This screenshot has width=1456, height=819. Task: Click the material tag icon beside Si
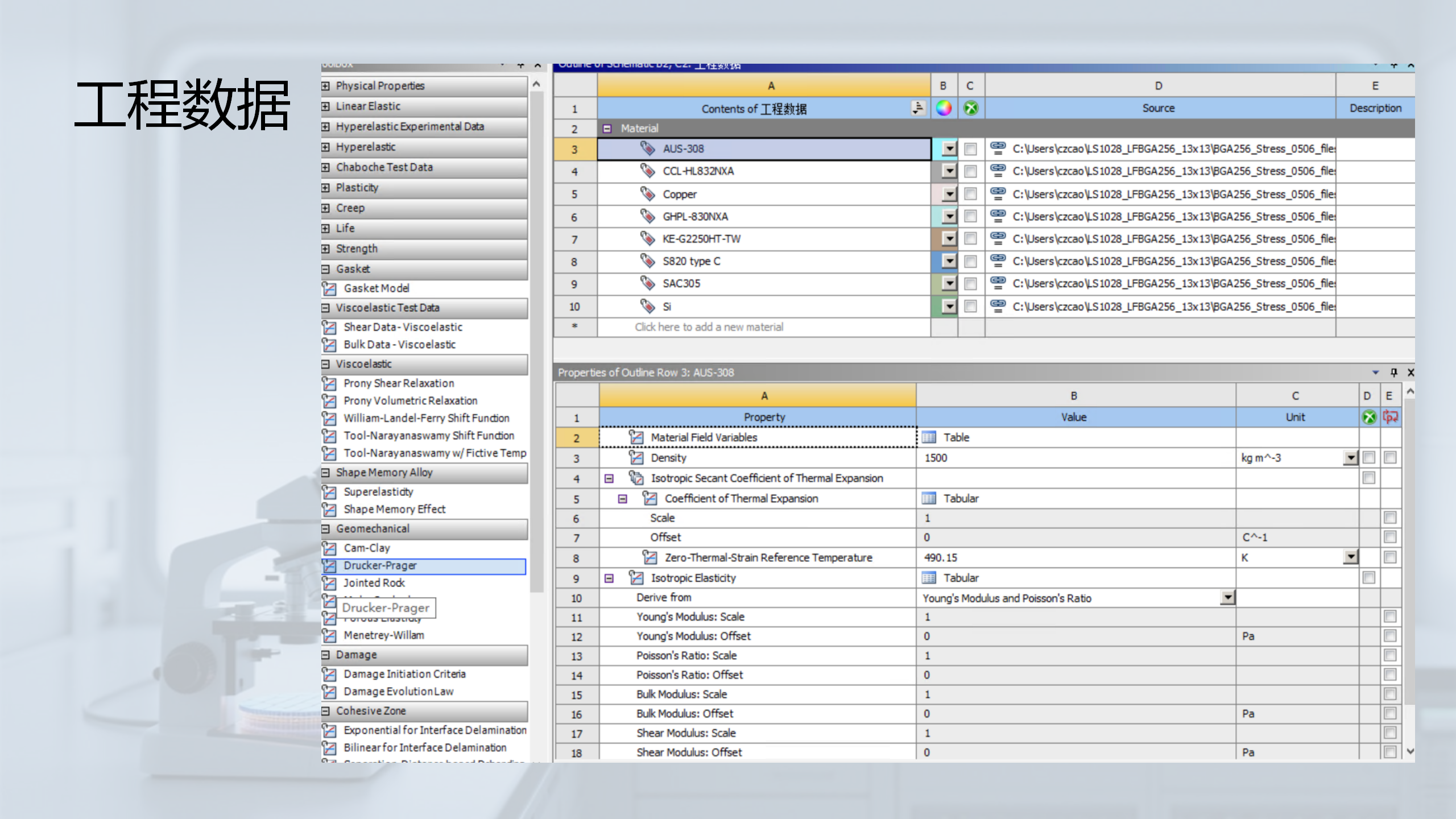(x=647, y=307)
